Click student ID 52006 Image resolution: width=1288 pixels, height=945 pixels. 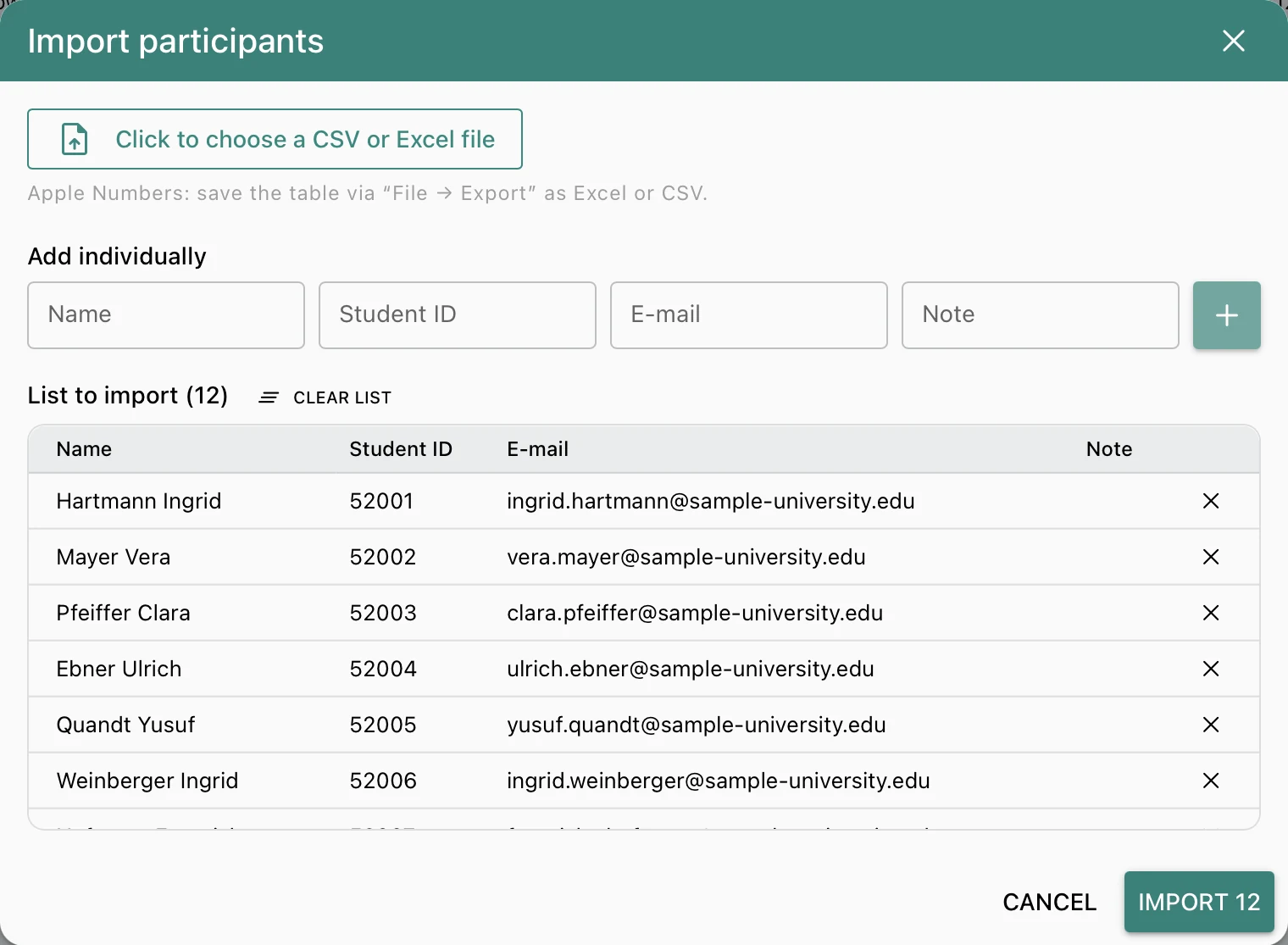click(x=383, y=781)
